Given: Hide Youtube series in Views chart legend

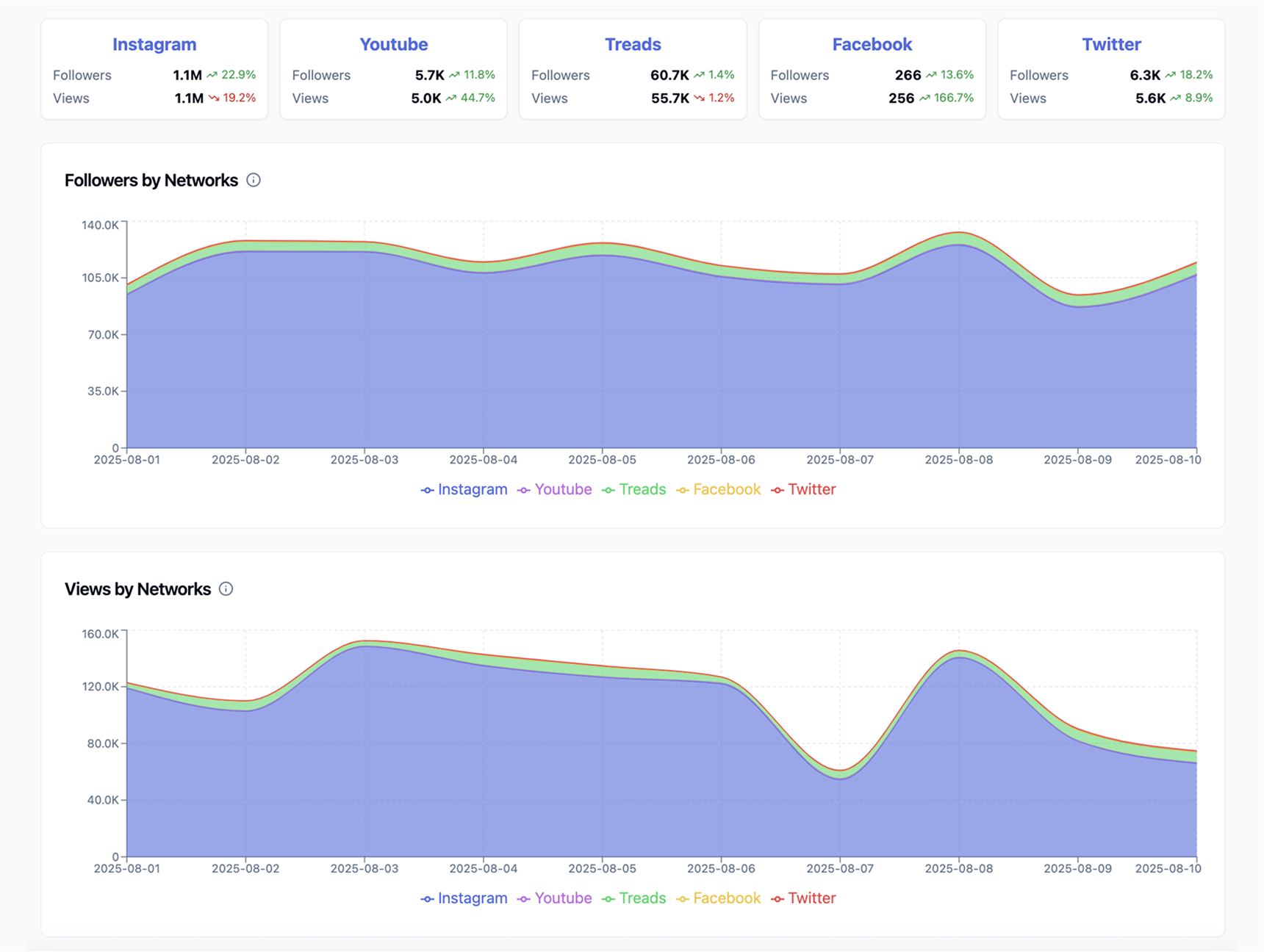Looking at the screenshot, I should (x=554, y=898).
